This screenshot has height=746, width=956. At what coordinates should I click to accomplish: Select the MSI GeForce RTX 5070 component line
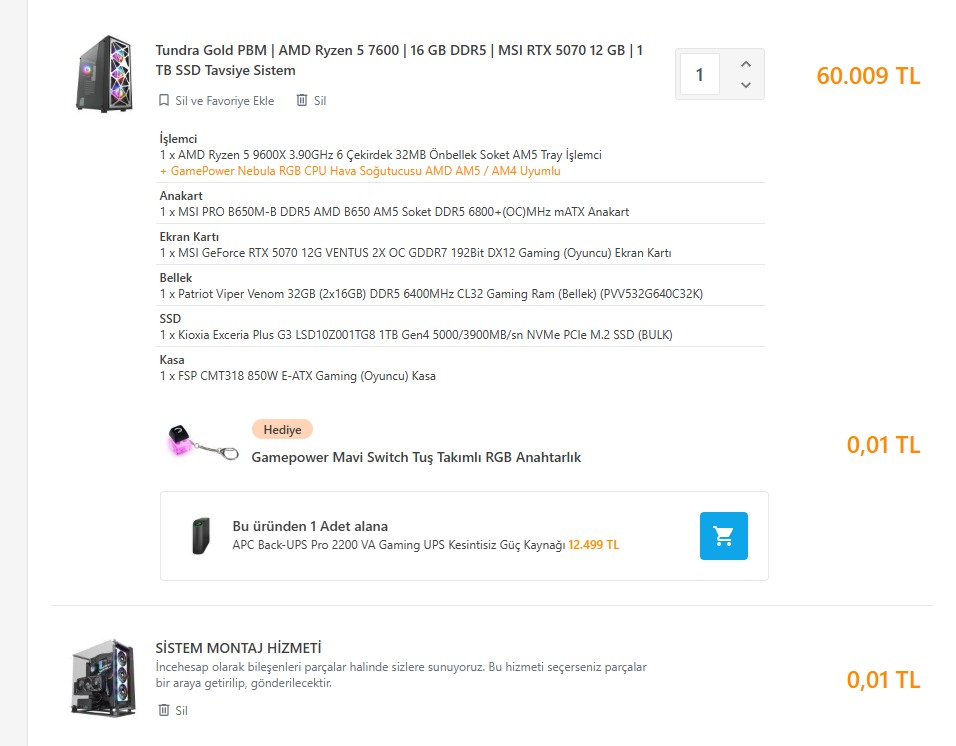click(x=415, y=253)
